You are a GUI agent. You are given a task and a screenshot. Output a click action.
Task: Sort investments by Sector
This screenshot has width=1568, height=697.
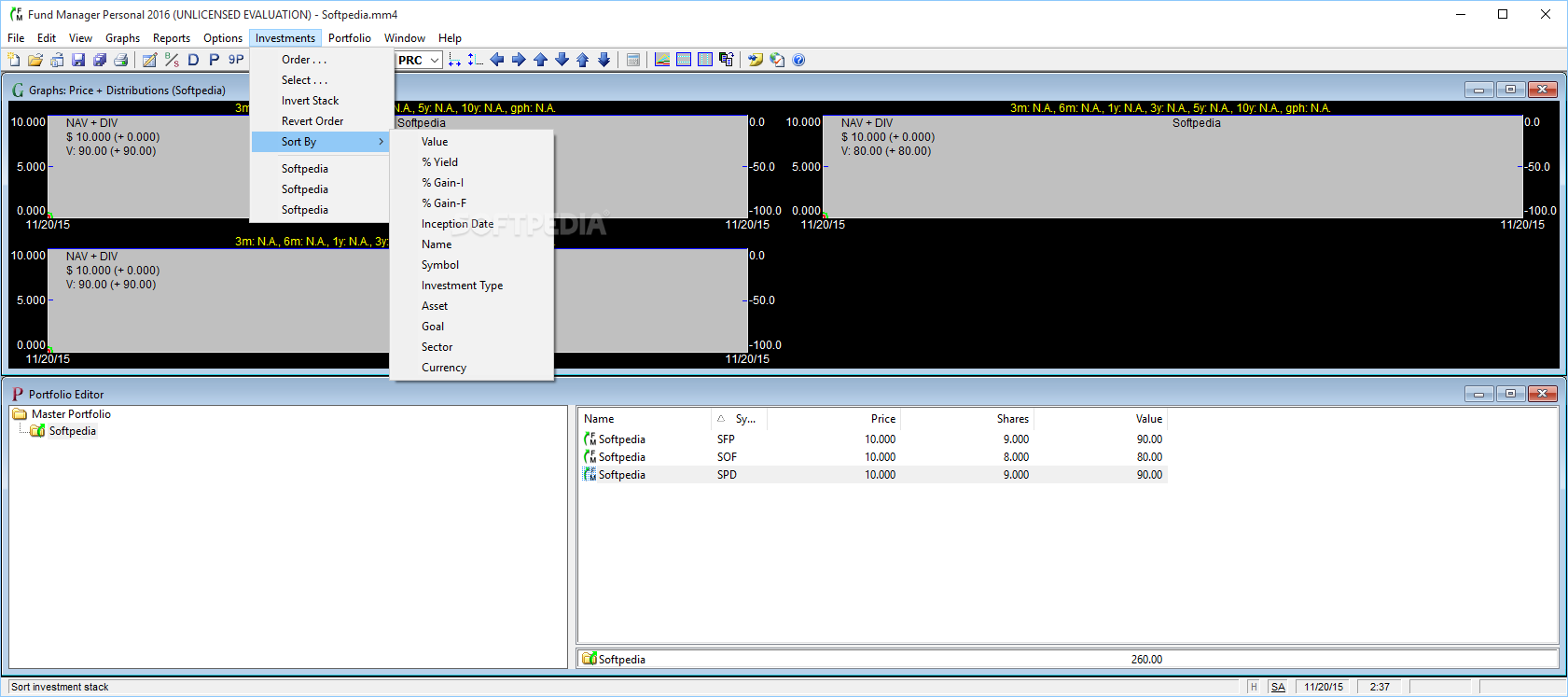[x=472, y=347]
